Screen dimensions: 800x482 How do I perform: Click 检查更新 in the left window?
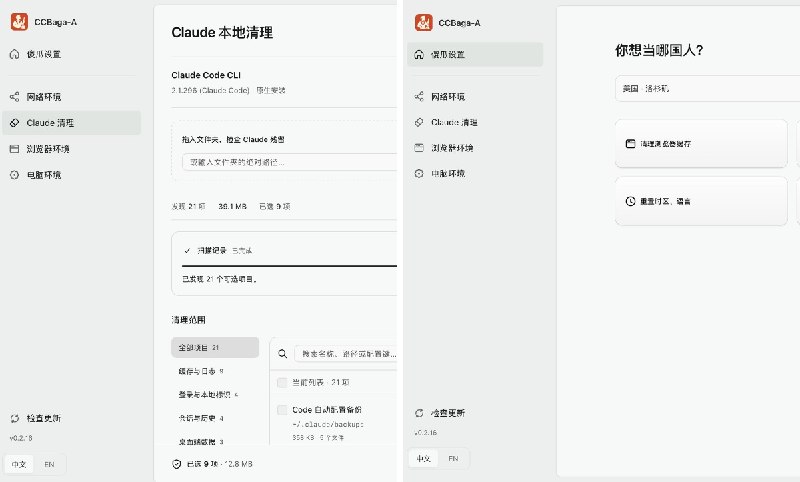coord(36,418)
